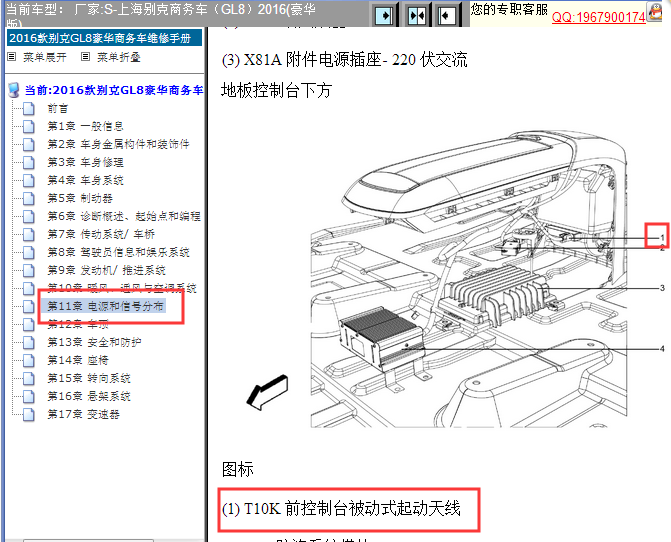Open the QQ:1967900174 contact link

click(598, 17)
